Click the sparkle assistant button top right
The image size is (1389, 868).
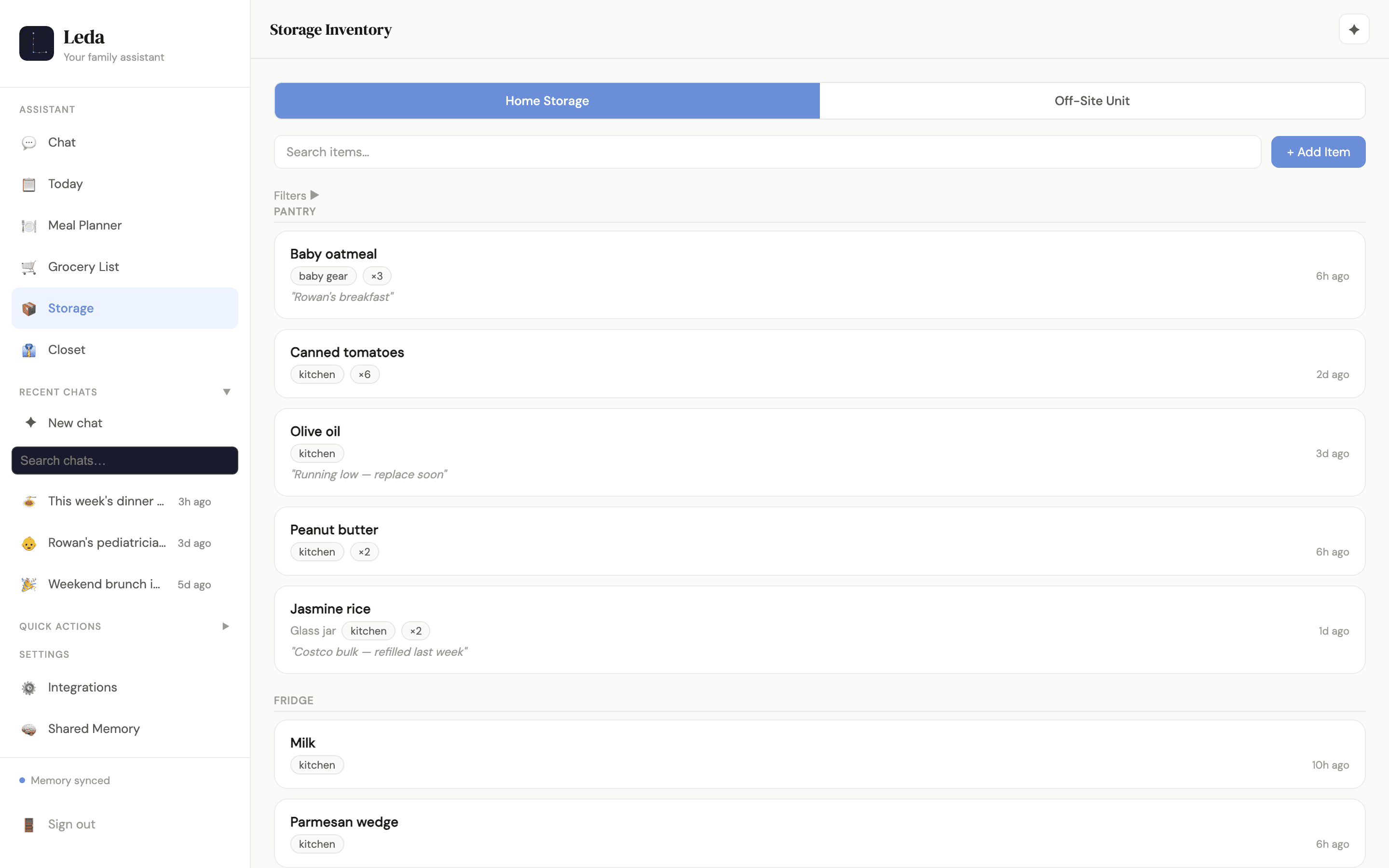point(1354,29)
